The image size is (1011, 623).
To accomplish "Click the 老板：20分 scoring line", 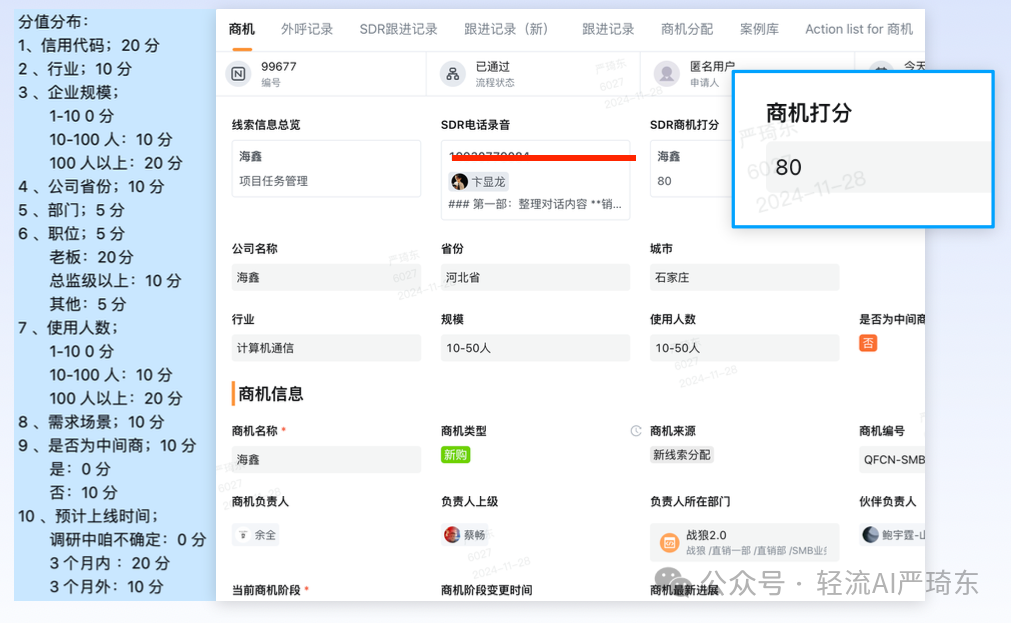I will point(92,257).
